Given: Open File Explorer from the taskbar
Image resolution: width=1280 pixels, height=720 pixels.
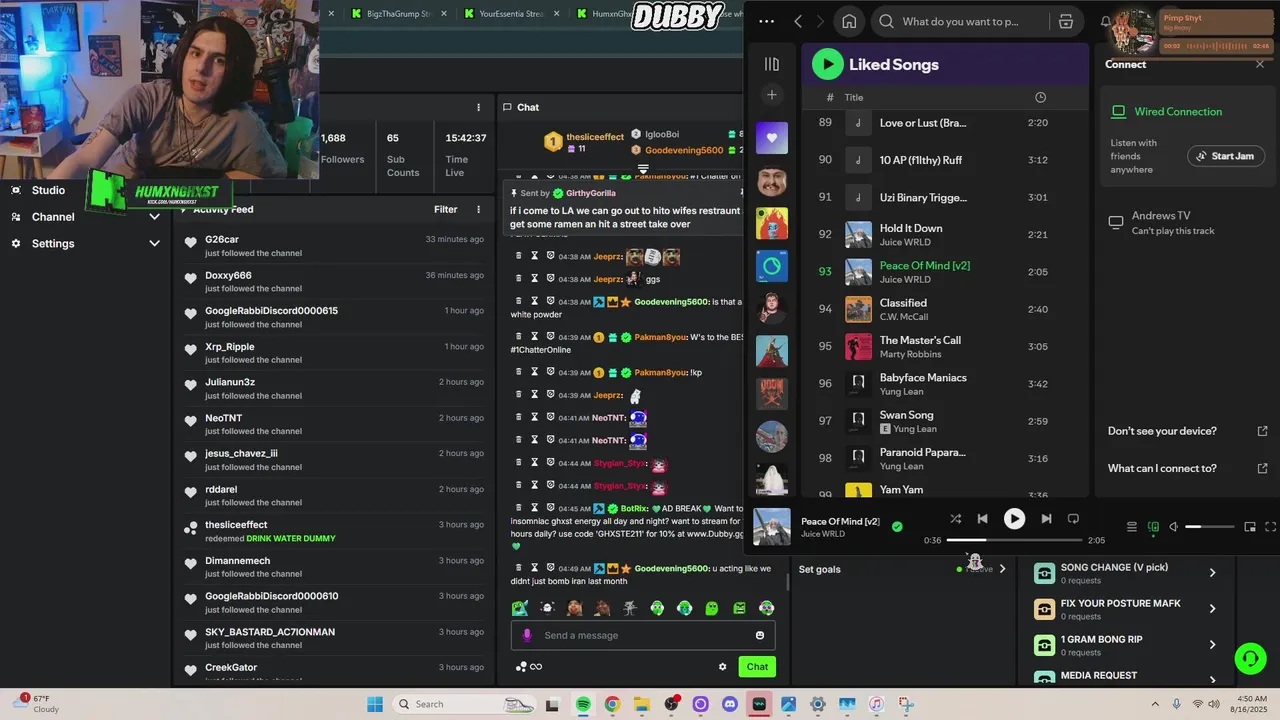Looking at the screenshot, I should [x=641, y=704].
